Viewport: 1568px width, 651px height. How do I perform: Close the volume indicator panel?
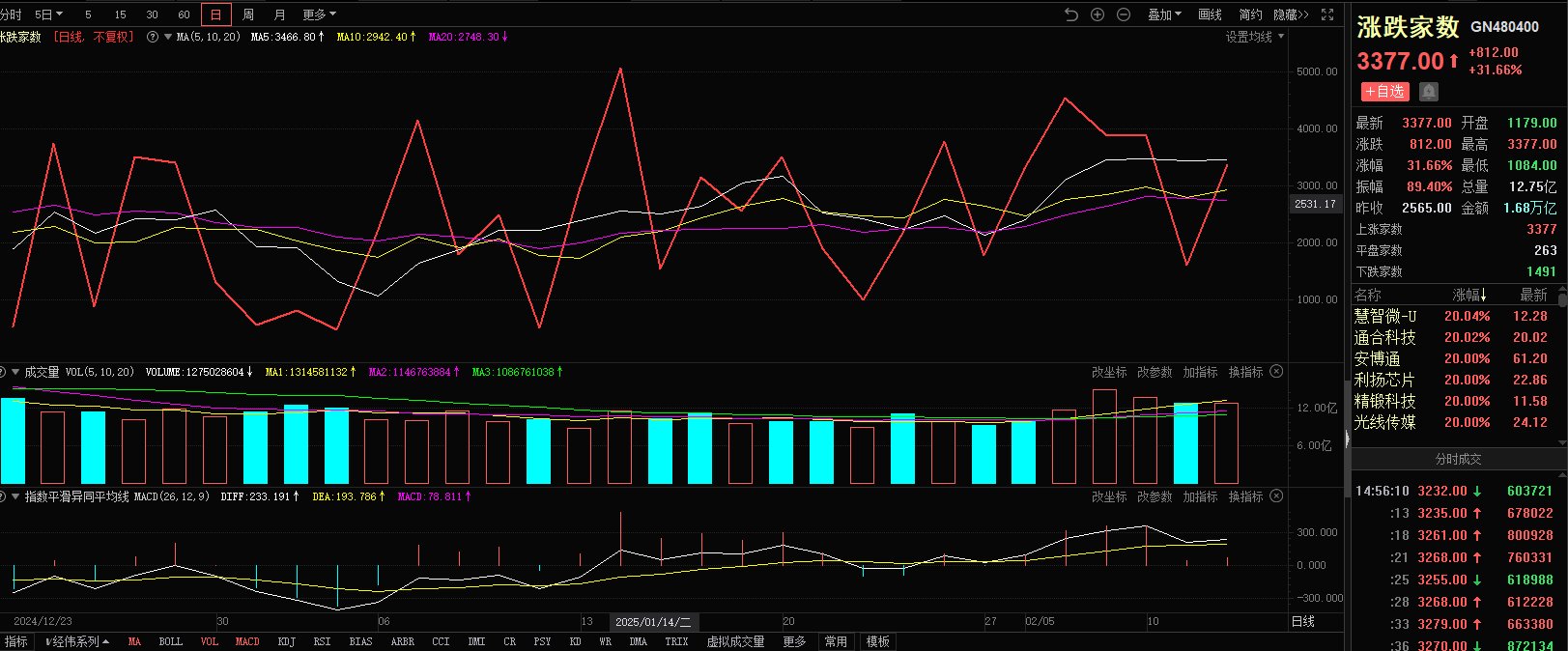click(1276, 372)
